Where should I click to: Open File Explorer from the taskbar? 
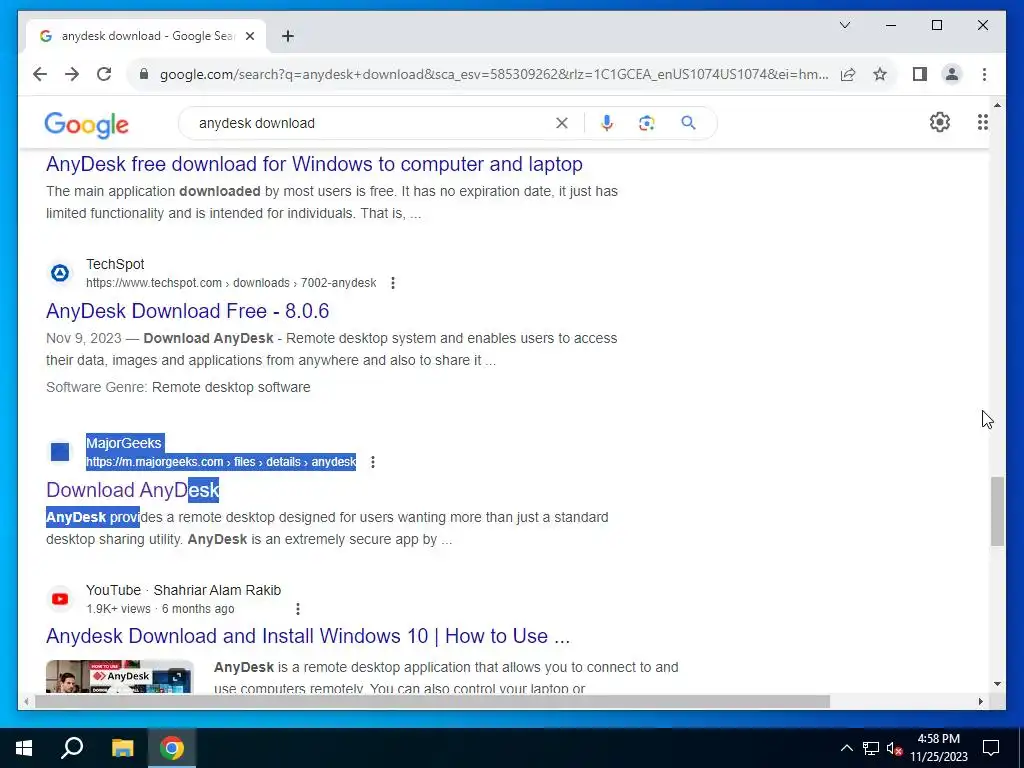tap(122, 748)
